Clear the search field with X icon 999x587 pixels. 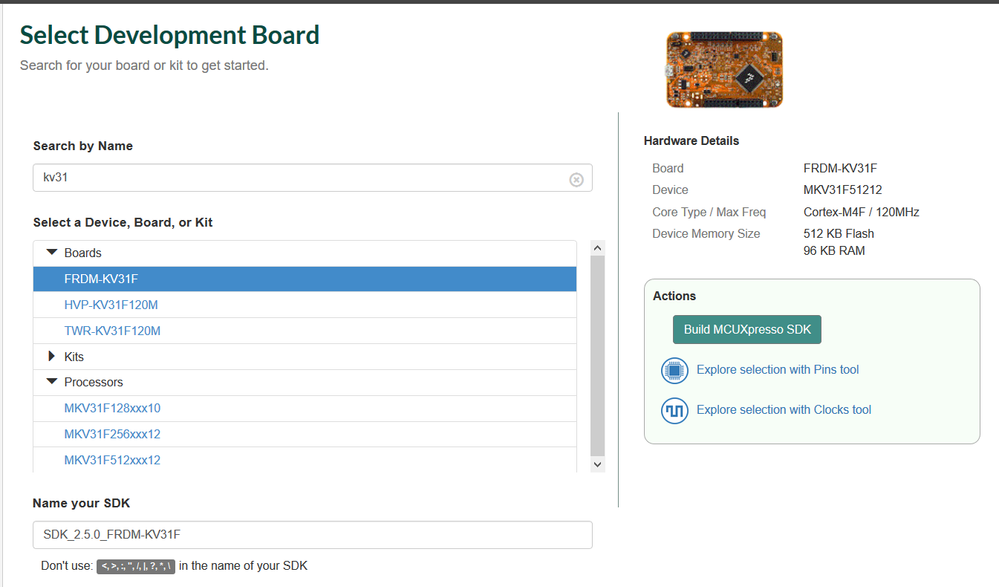click(x=576, y=180)
